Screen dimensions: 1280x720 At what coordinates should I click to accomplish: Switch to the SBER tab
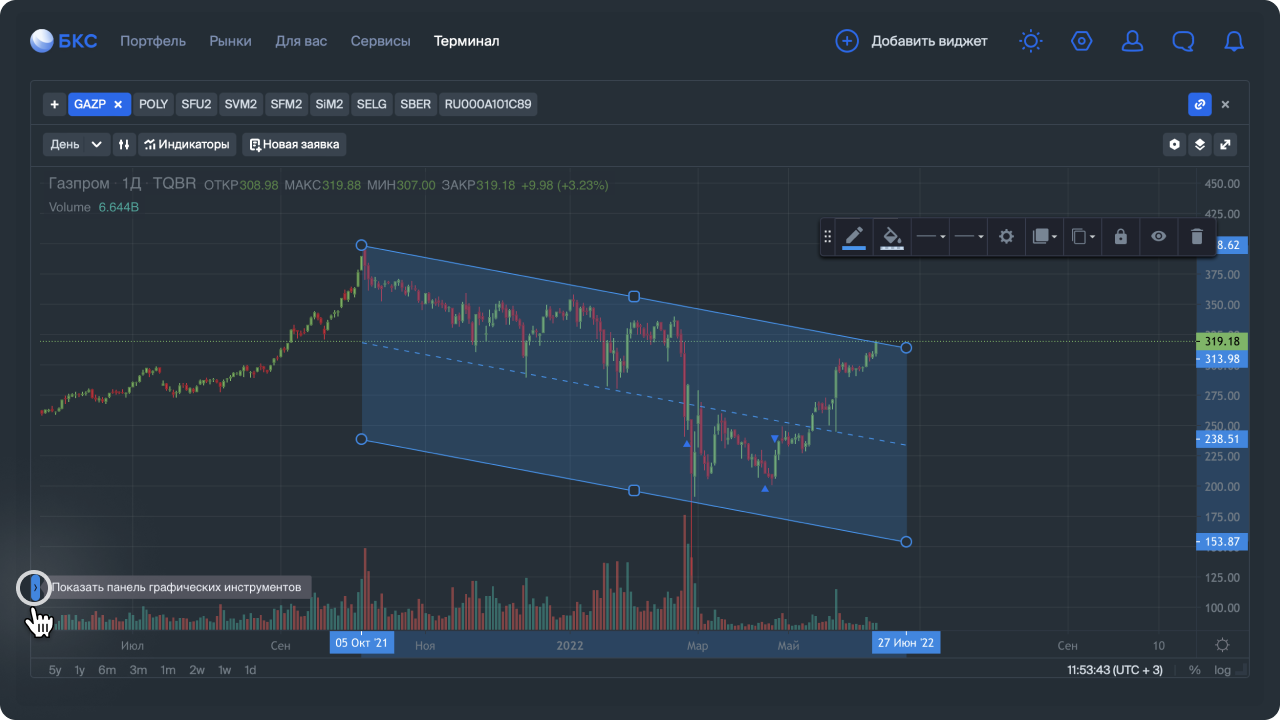415,104
